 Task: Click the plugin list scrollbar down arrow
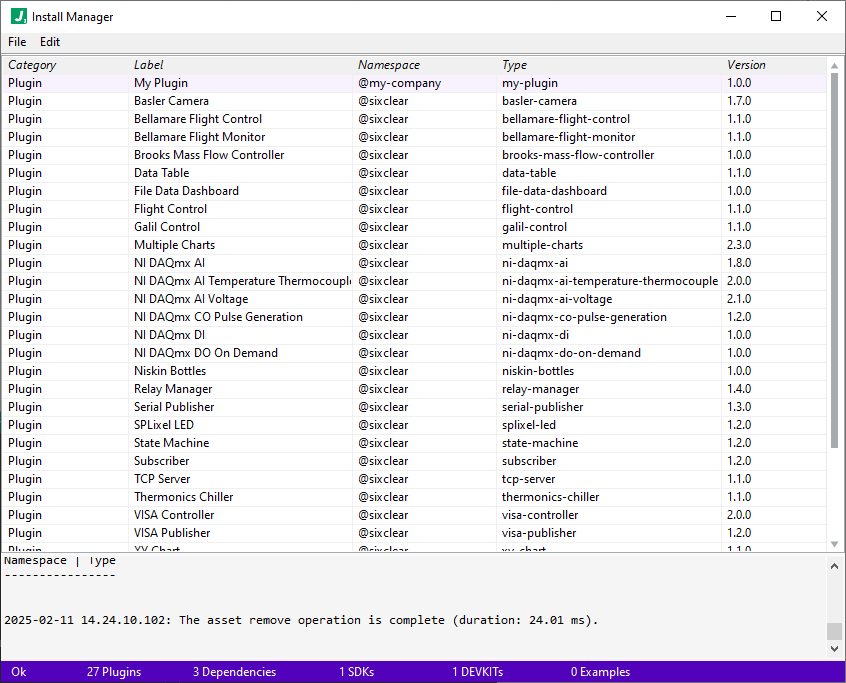coord(835,543)
